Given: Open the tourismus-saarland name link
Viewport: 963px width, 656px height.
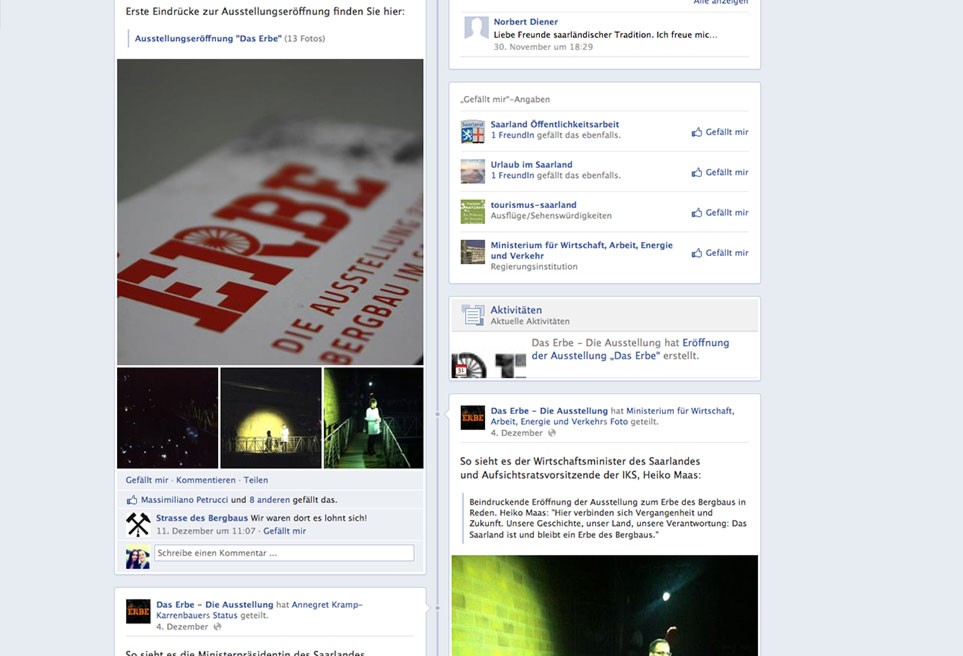Looking at the screenshot, I should click(533, 205).
